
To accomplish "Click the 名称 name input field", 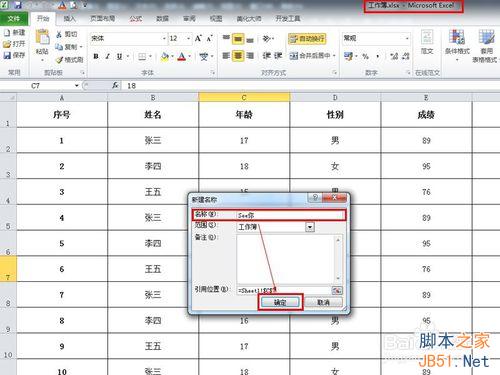I will pos(290,215).
